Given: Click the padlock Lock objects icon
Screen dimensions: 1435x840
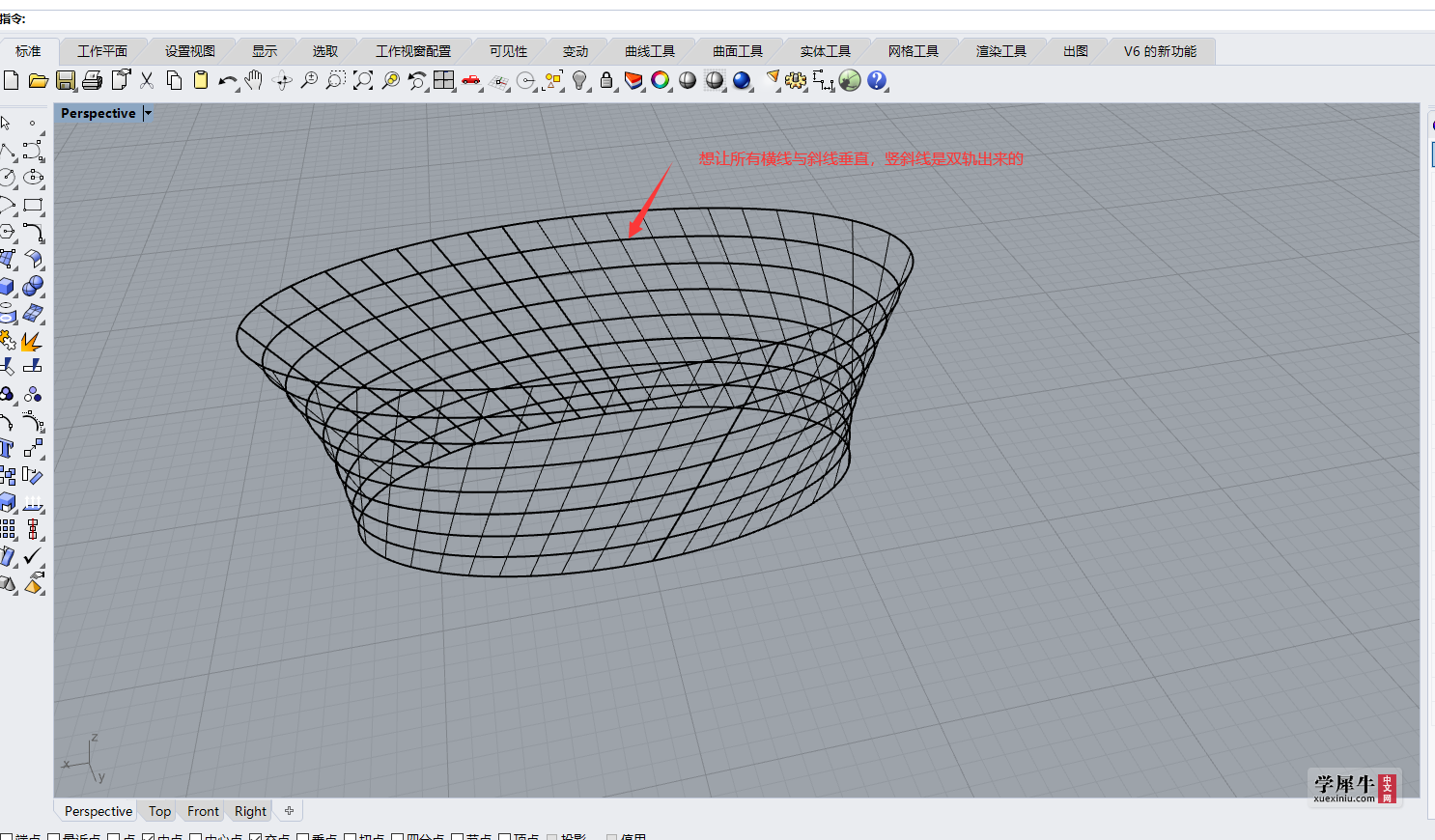Looking at the screenshot, I should (606, 80).
